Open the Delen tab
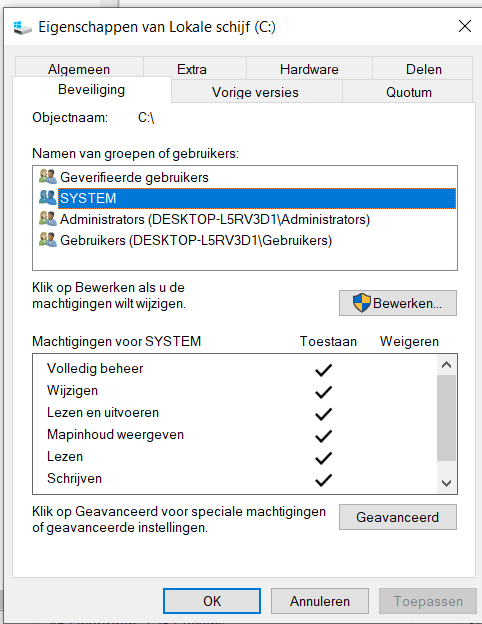This screenshot has height=624, width=482. click(423, 69)
